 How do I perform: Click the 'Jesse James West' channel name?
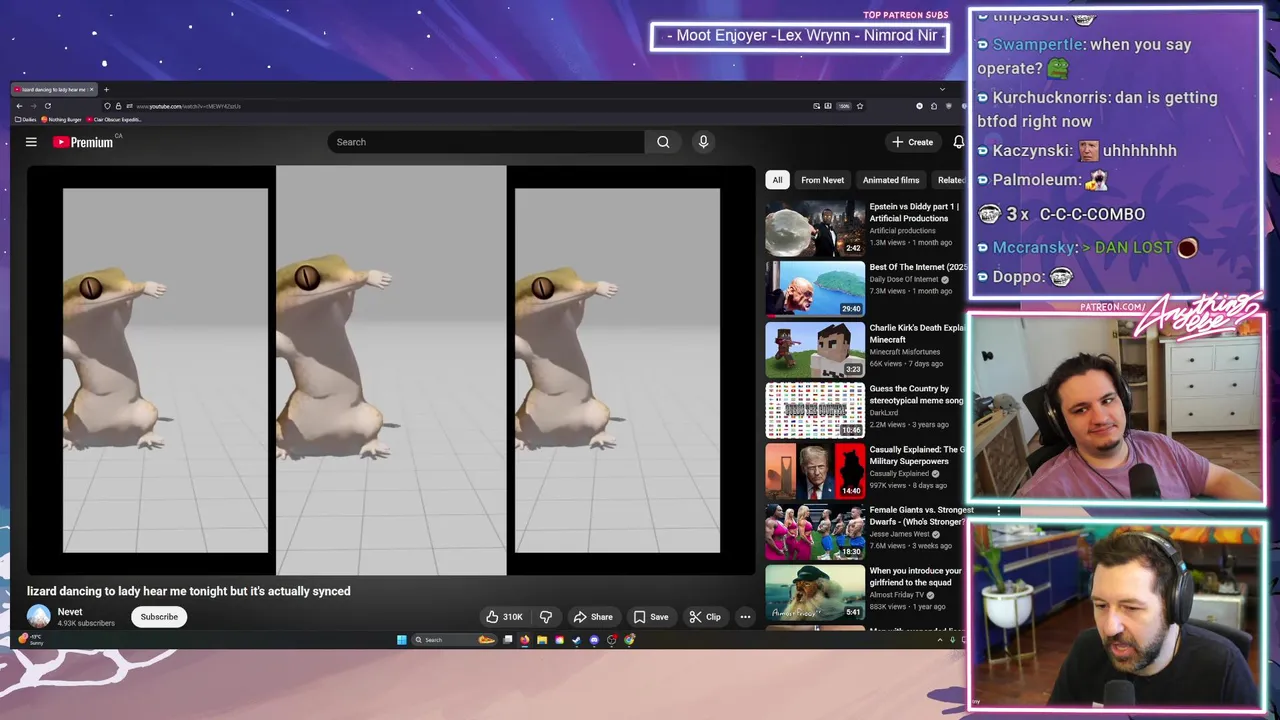point(900,534)
